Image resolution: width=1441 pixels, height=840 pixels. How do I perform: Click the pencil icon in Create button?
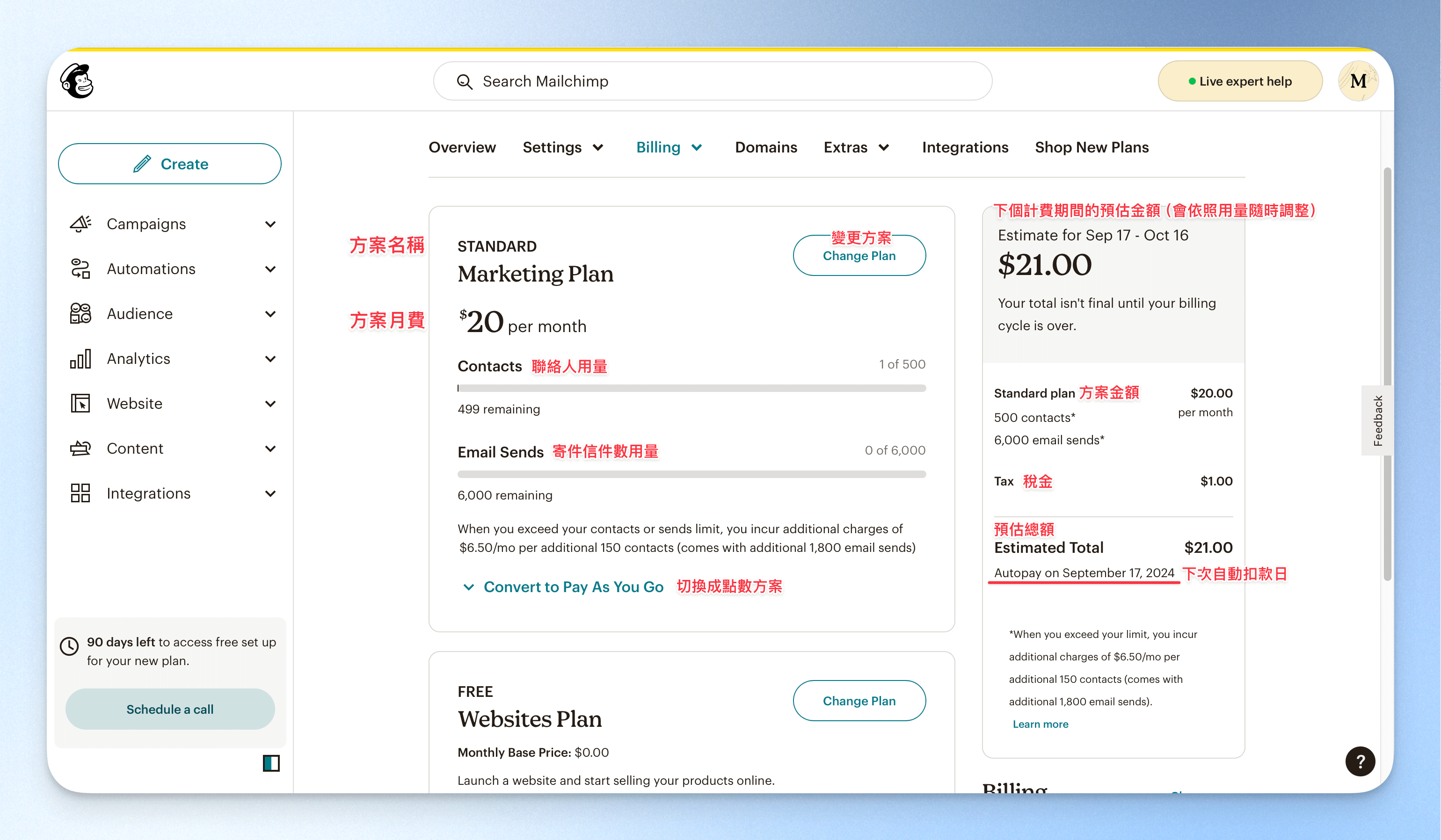tap(142, 164)
